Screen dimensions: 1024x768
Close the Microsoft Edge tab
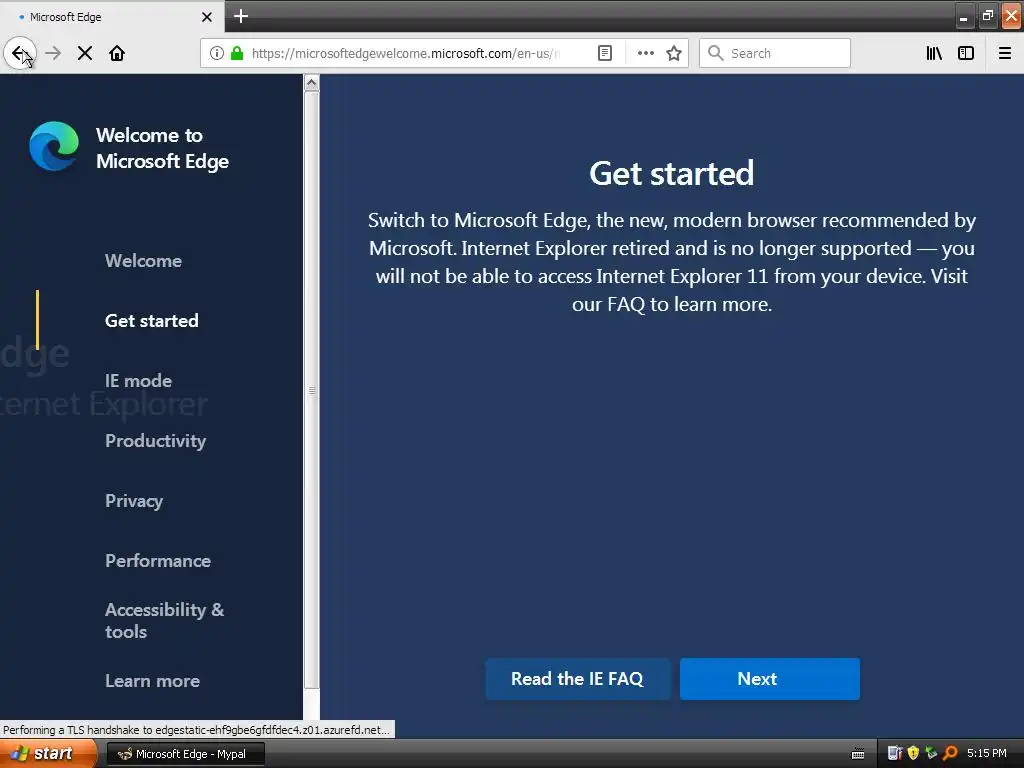click(x=206, y=17)
